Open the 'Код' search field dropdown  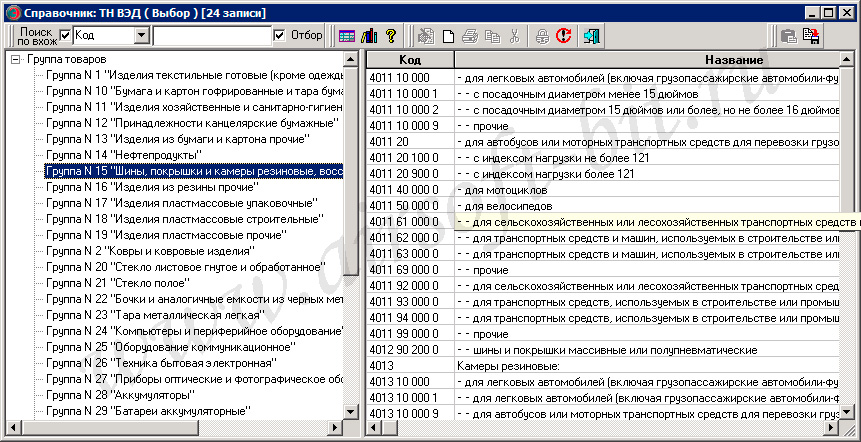click(x=142, y=36)
